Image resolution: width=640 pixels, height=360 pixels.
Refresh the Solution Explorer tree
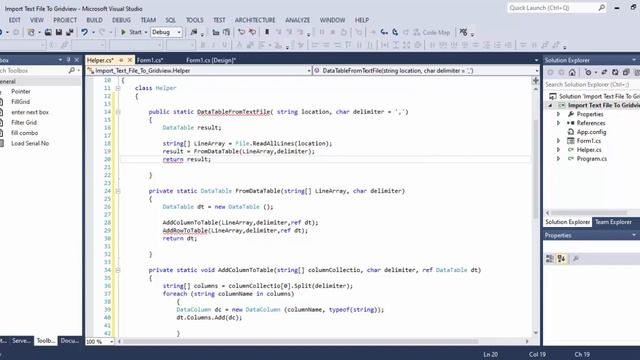click(615, 72)
